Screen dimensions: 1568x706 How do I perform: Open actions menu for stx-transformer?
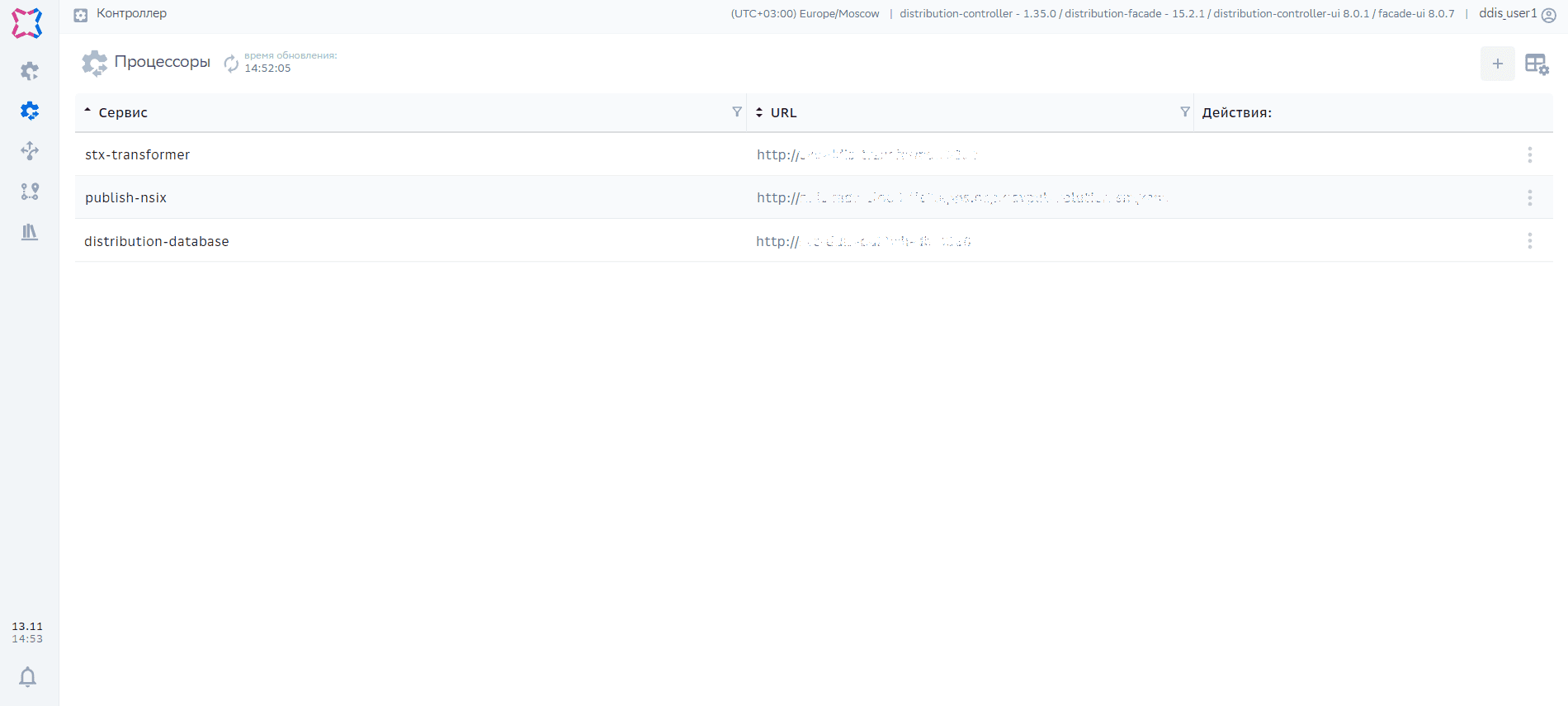pos(1529,154)
